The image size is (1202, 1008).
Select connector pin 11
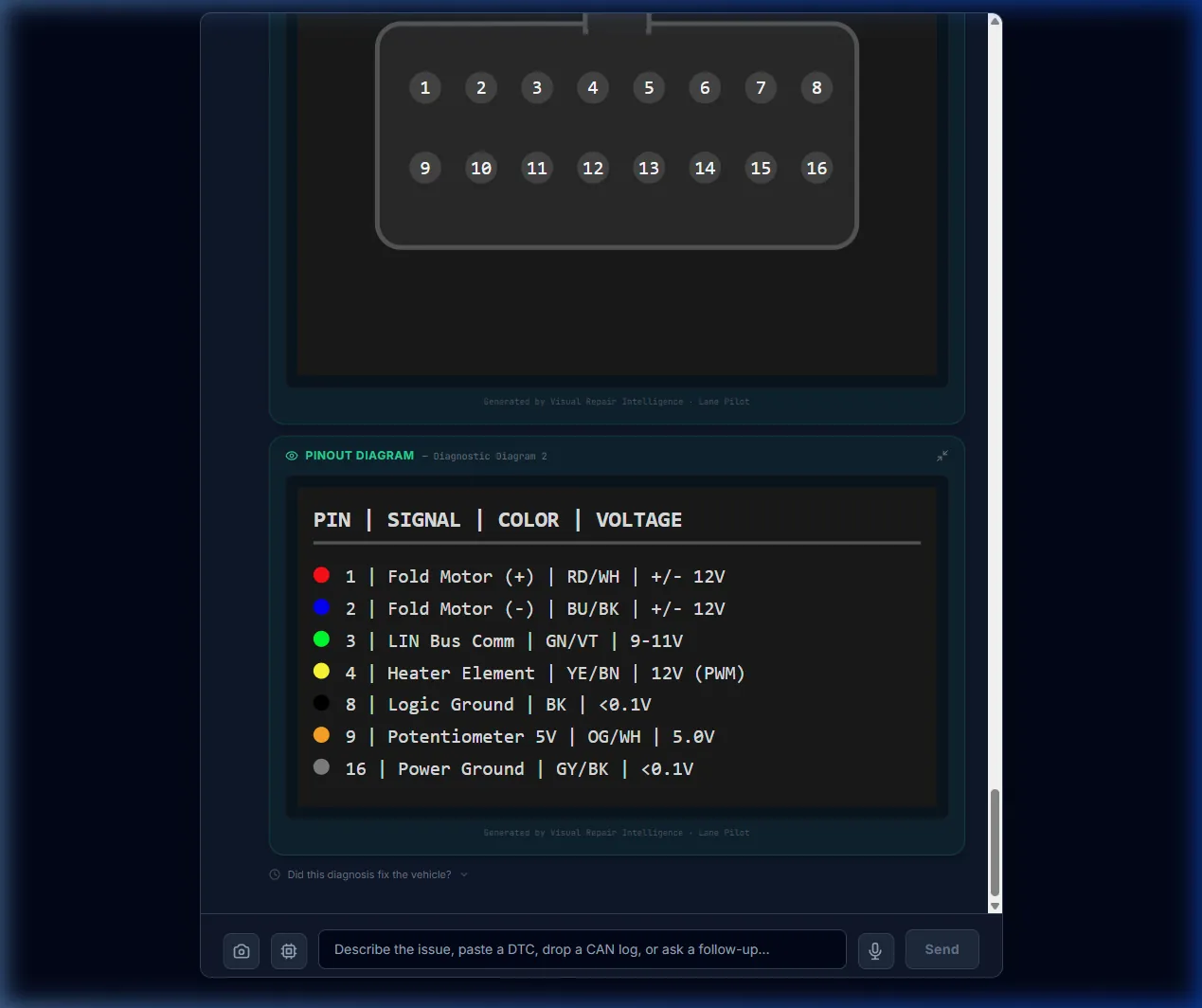tap(537, 169)
